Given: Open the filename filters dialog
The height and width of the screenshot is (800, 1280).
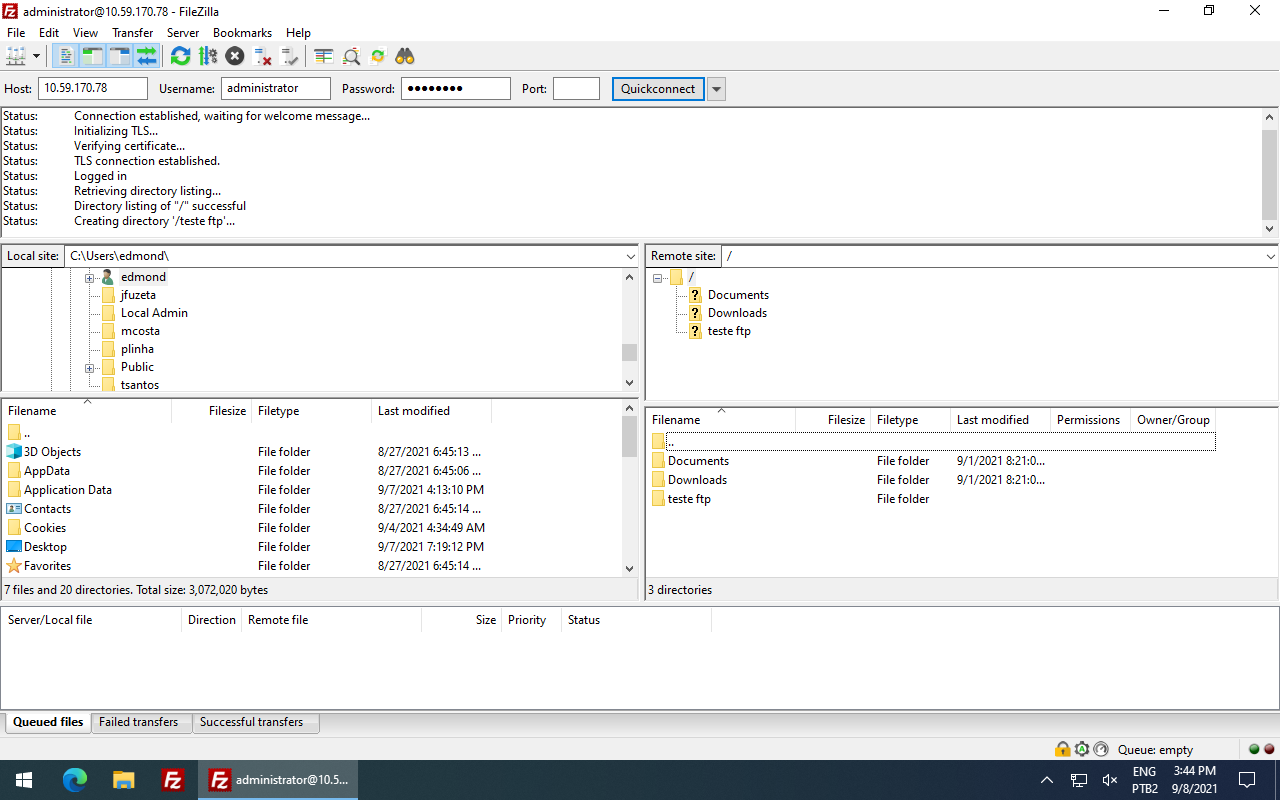Looking at the screenshot, I should point(351,56).
